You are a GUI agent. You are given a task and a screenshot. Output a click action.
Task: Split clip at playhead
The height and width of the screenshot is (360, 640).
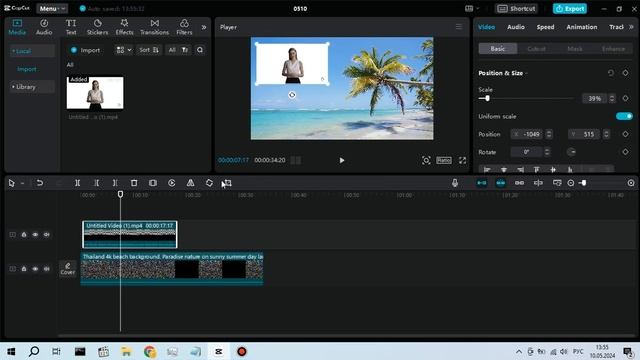[x=78, y=183]
